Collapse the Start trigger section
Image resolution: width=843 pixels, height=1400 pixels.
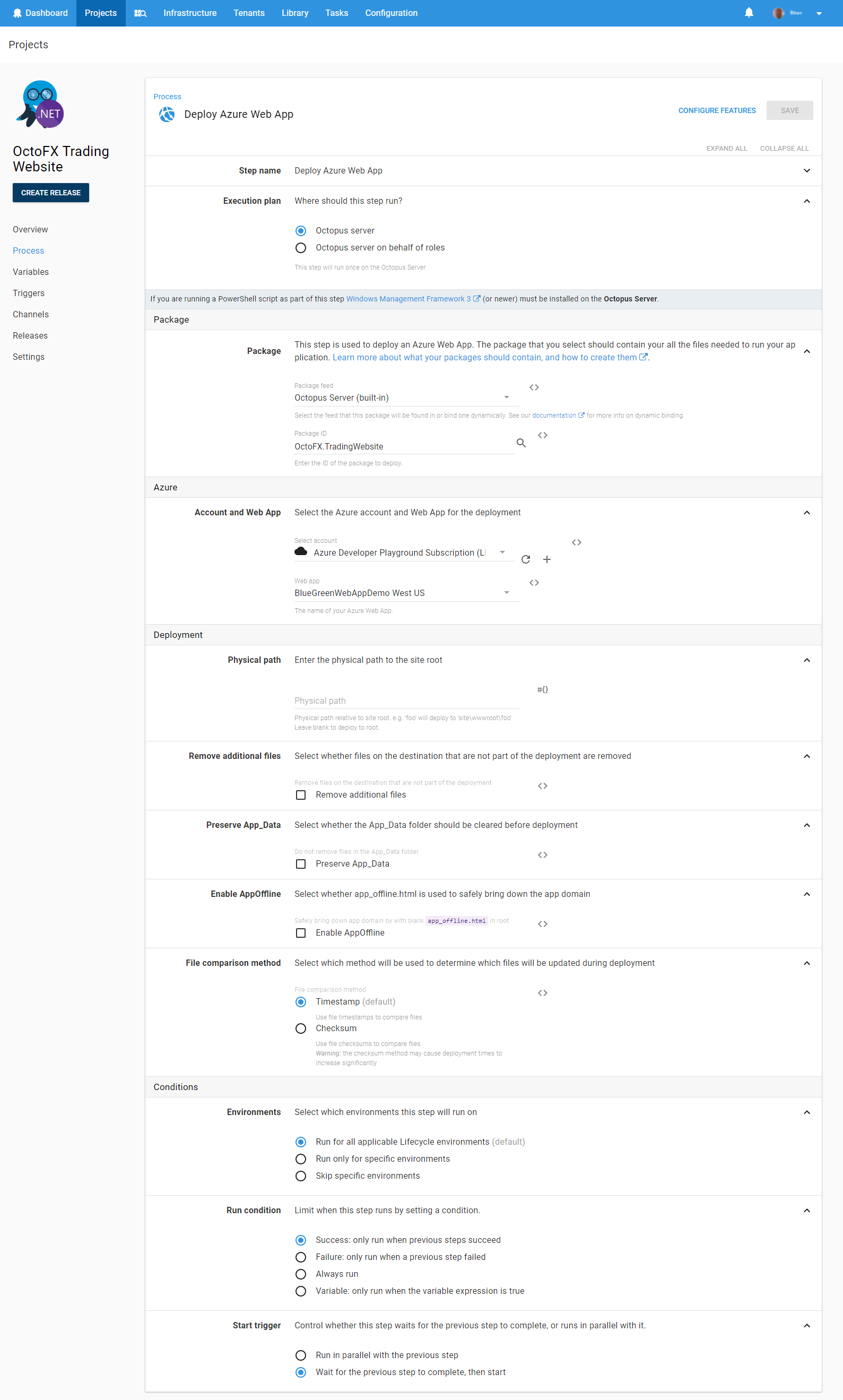pyautogui.click(x=806, y=1326)
